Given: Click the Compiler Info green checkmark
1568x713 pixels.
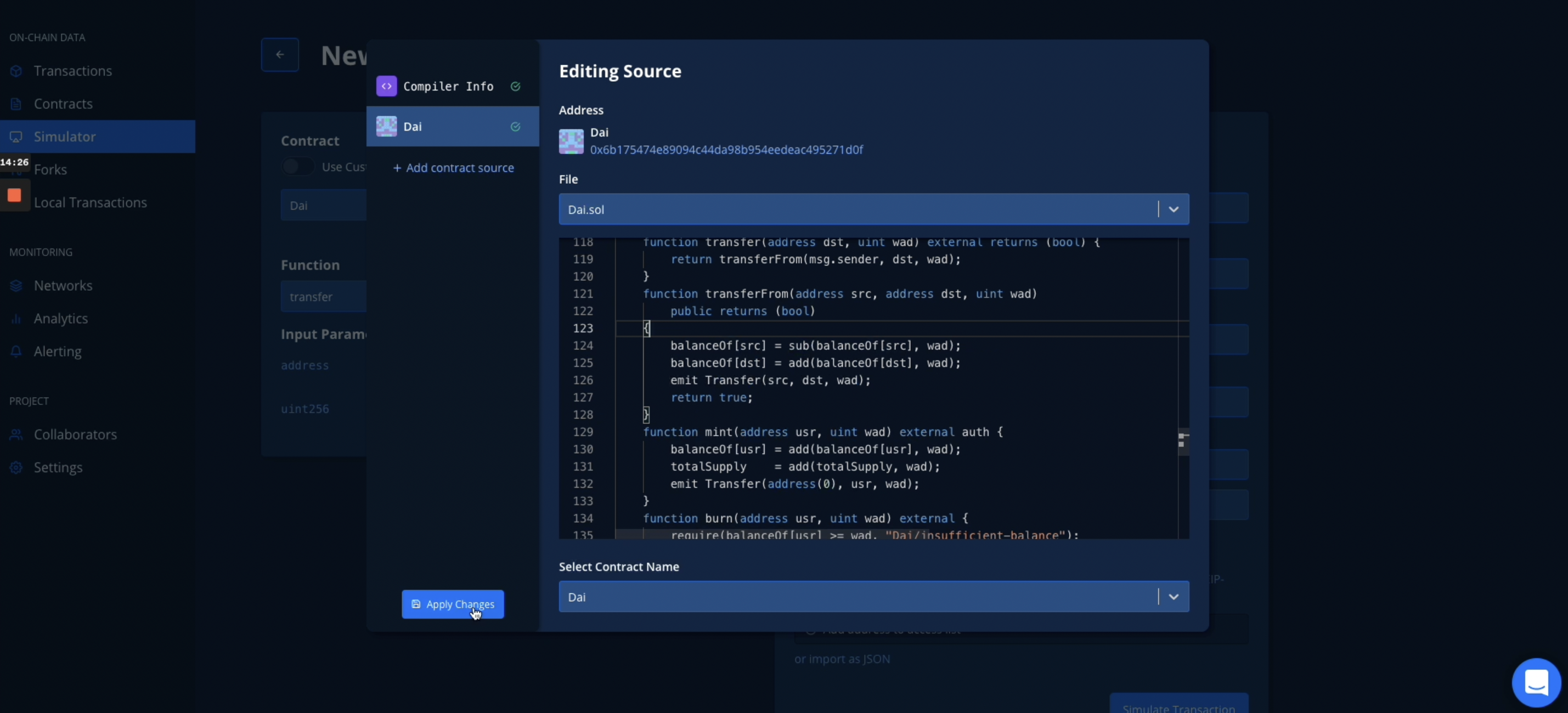Looking at the screenshot, I should point(516,87).
